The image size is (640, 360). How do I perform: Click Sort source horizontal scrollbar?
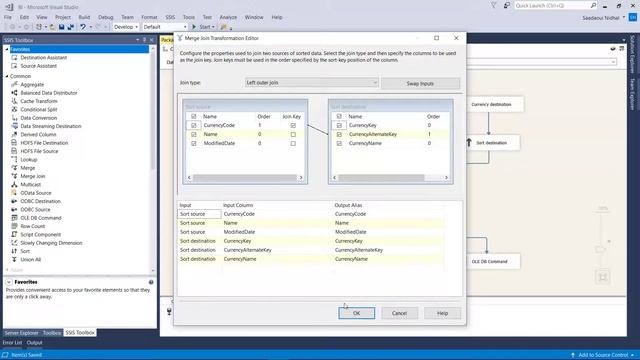pos(245,178)
